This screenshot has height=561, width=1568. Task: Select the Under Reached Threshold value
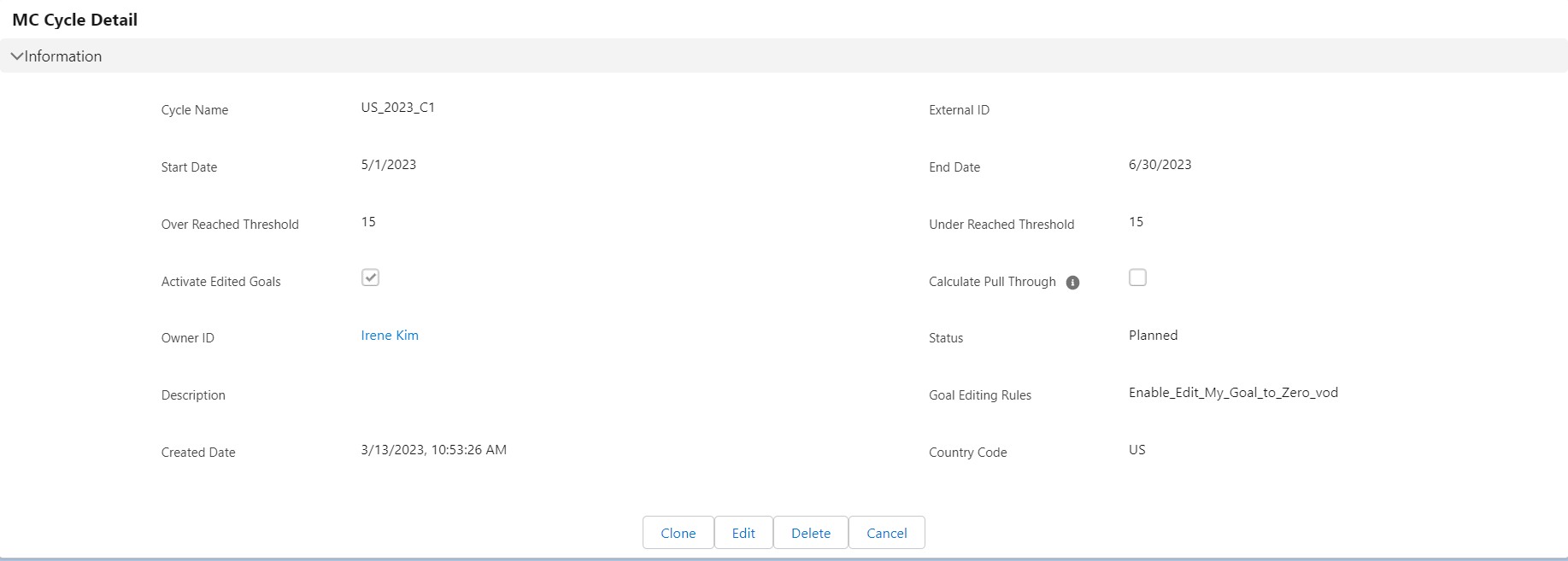pos(1136,222)
